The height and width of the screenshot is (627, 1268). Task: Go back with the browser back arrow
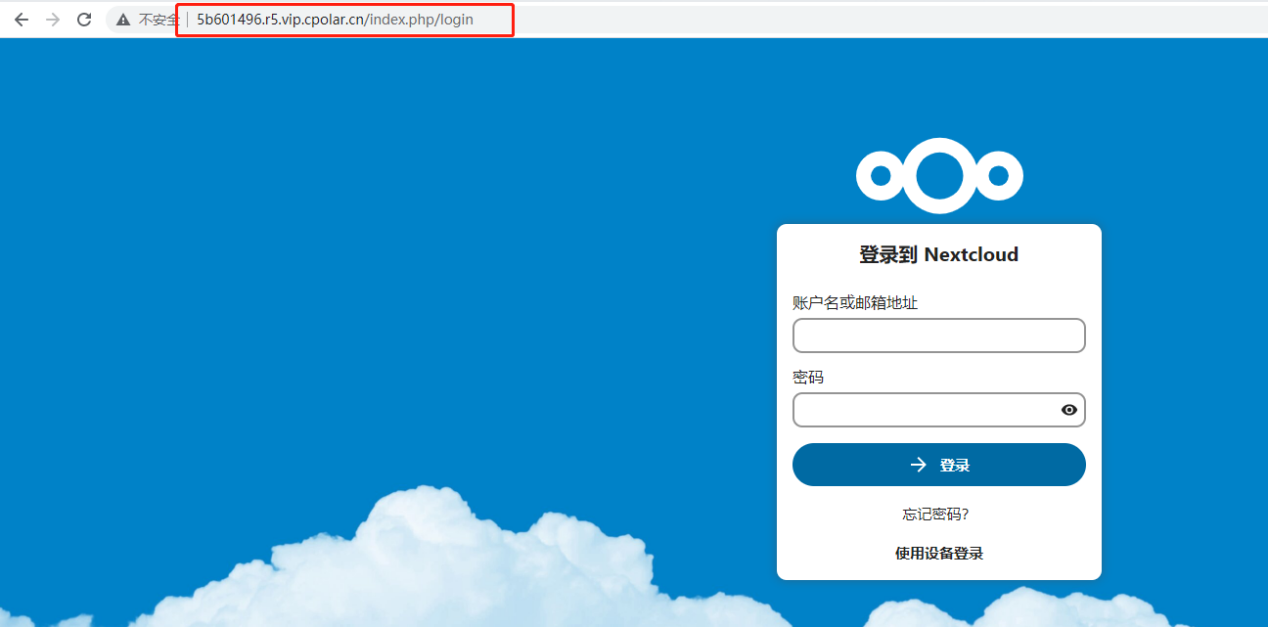pos(21,19)
